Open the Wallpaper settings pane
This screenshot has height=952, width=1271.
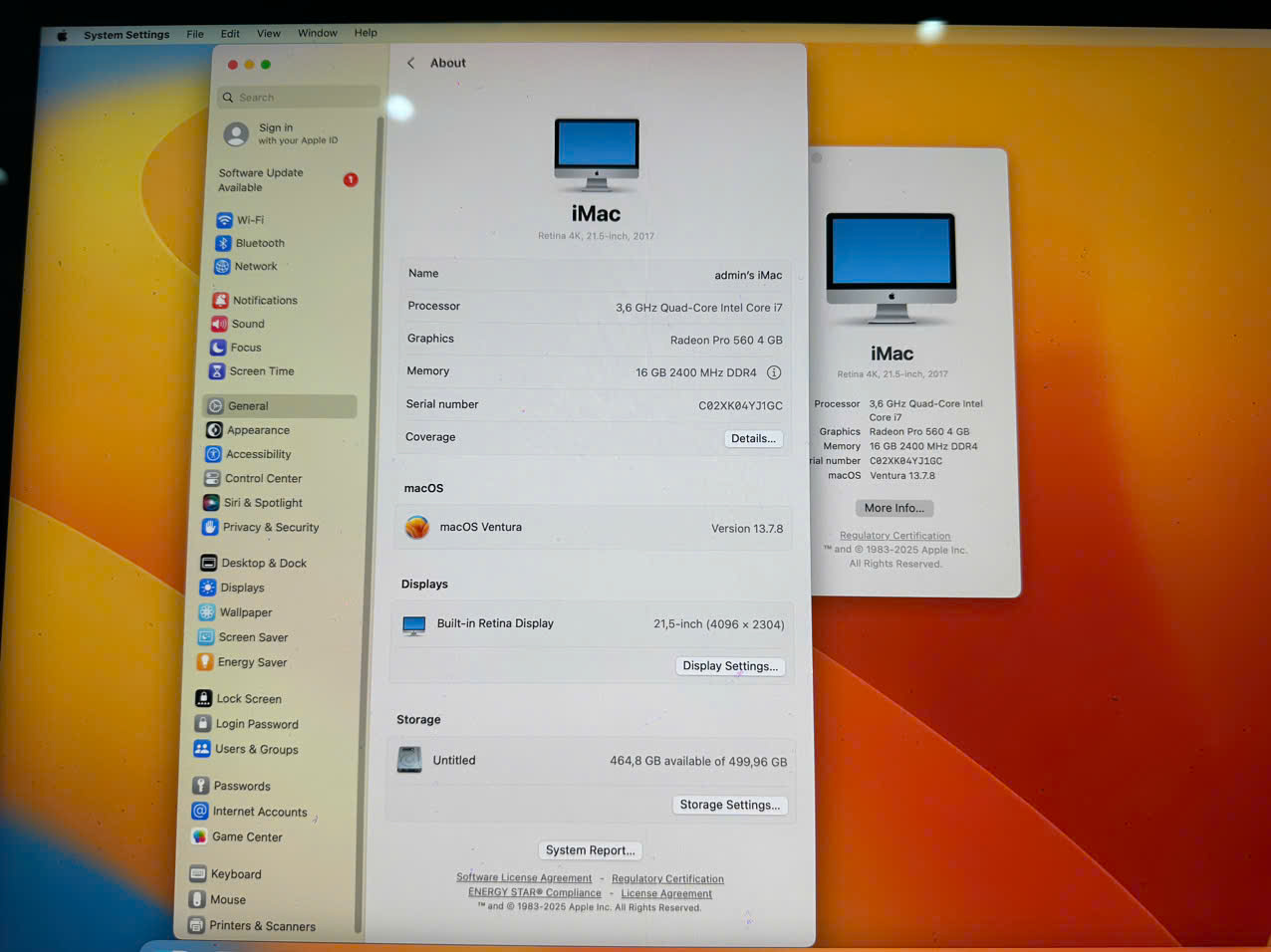coord(245,612)
